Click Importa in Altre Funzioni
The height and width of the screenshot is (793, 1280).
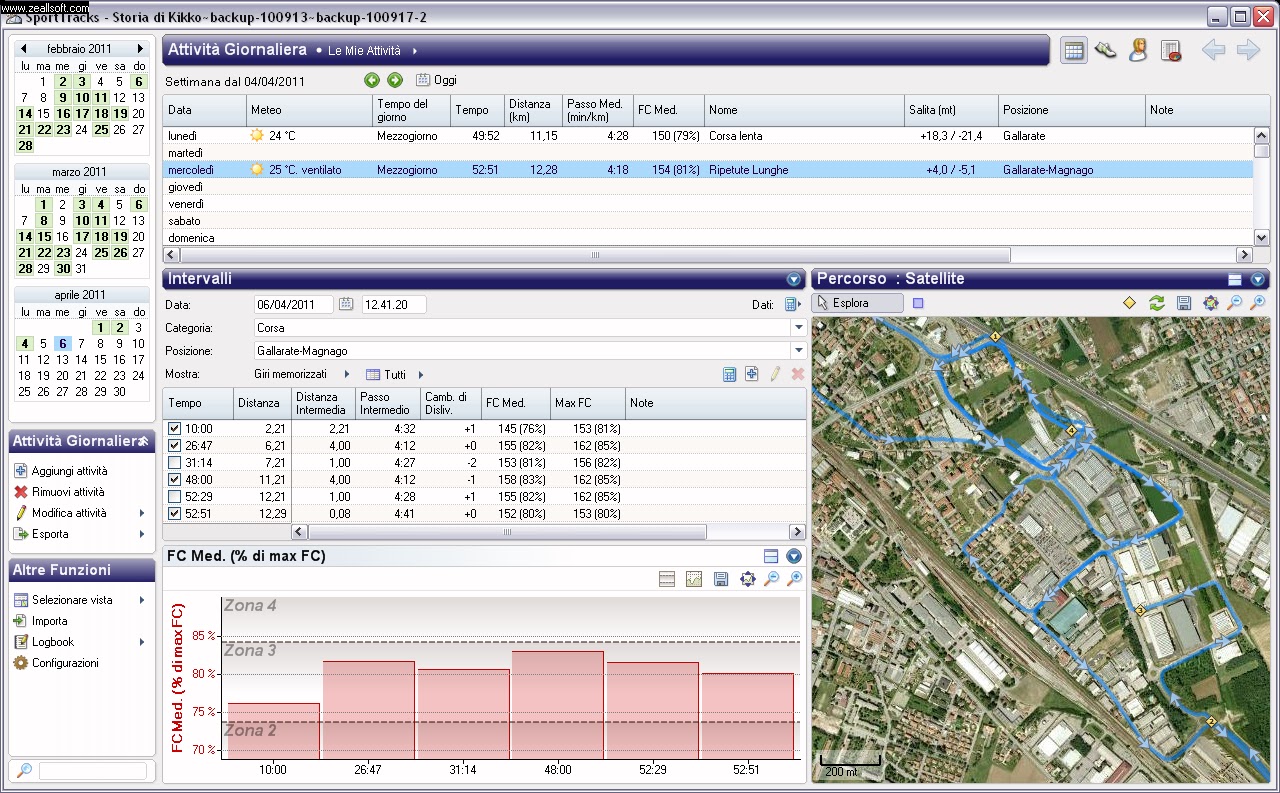tap(50, 621)
